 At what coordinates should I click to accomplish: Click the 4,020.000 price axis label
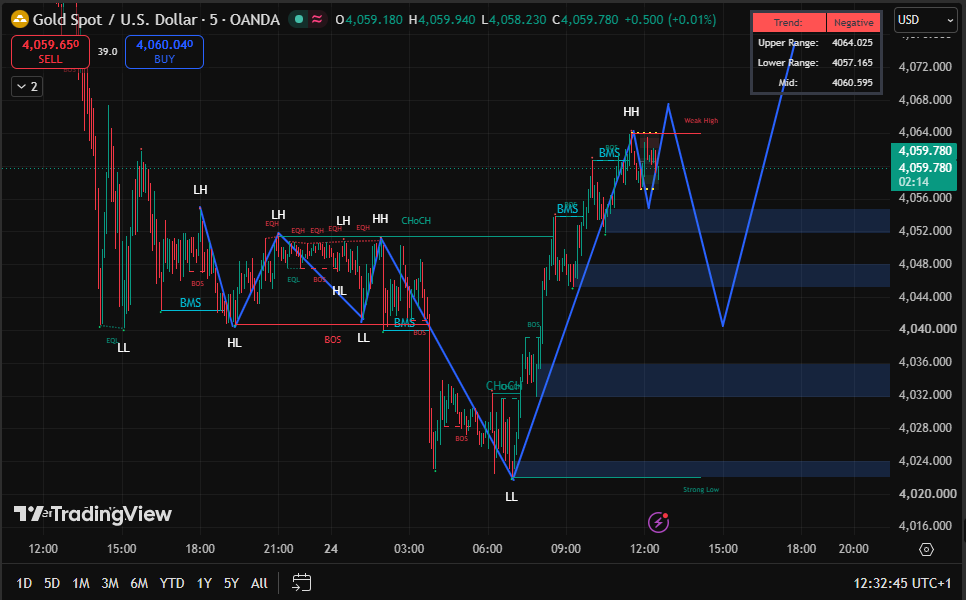click(927, 493)
